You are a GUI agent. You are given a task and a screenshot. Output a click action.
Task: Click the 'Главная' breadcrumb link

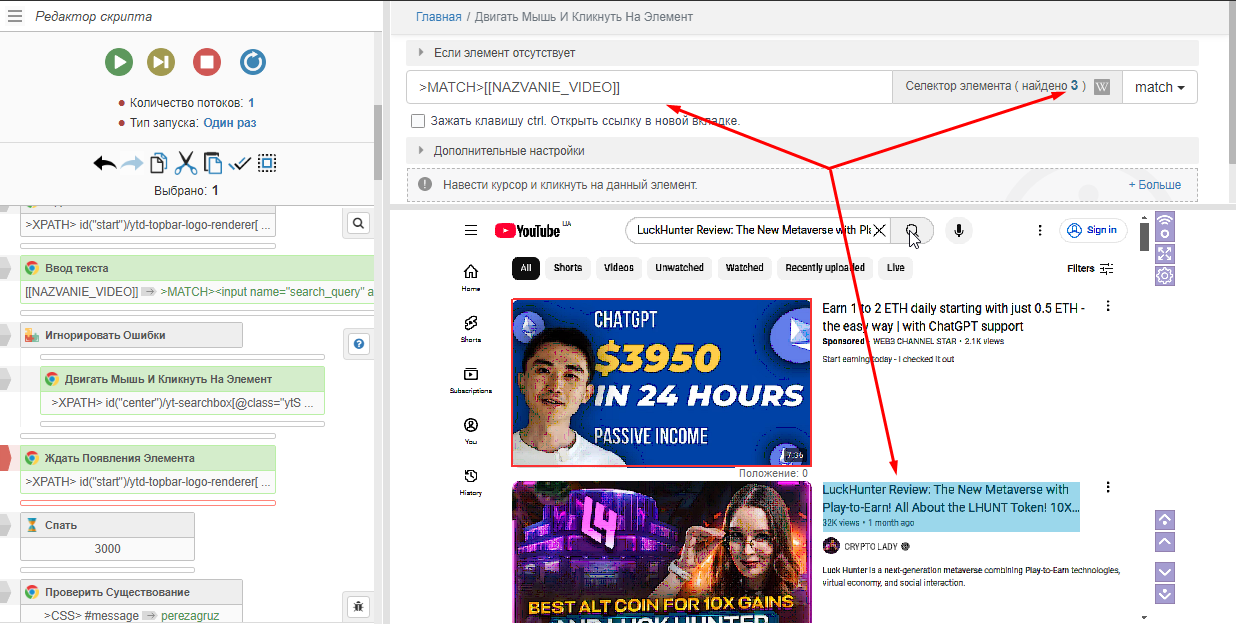click(439, 17)
